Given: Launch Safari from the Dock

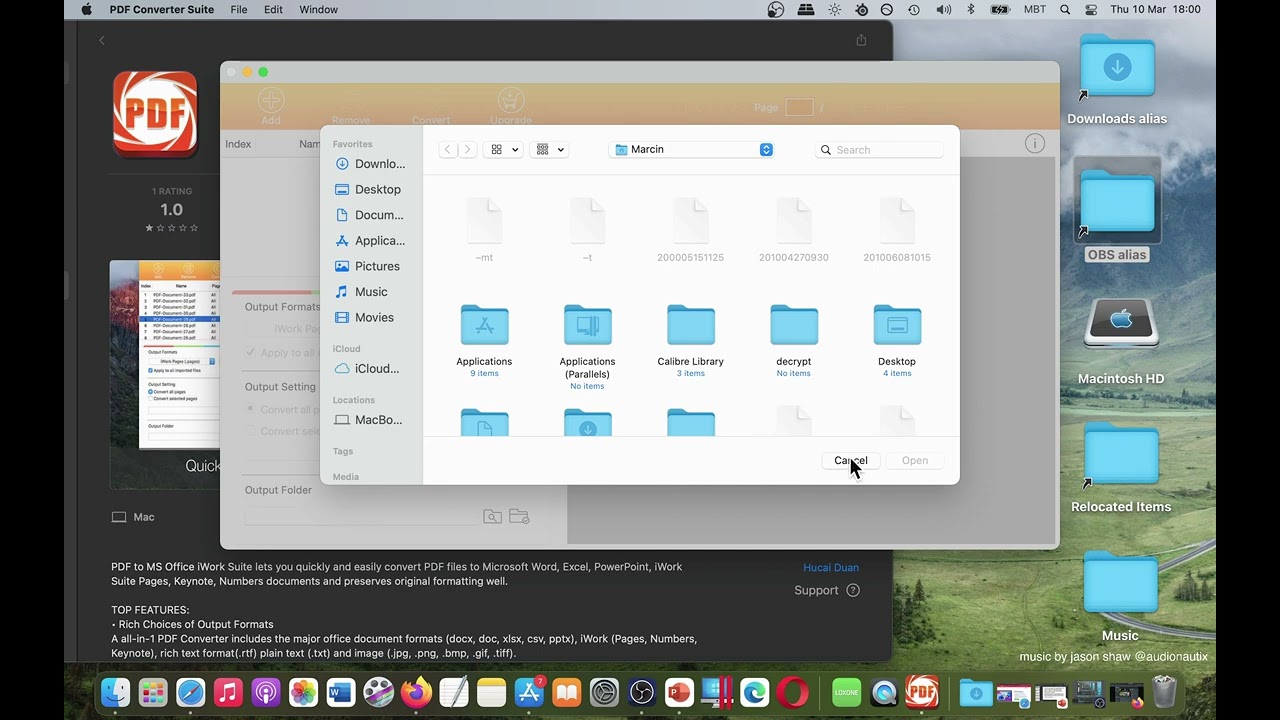Looking at the screenshot, I should [191, 692].
